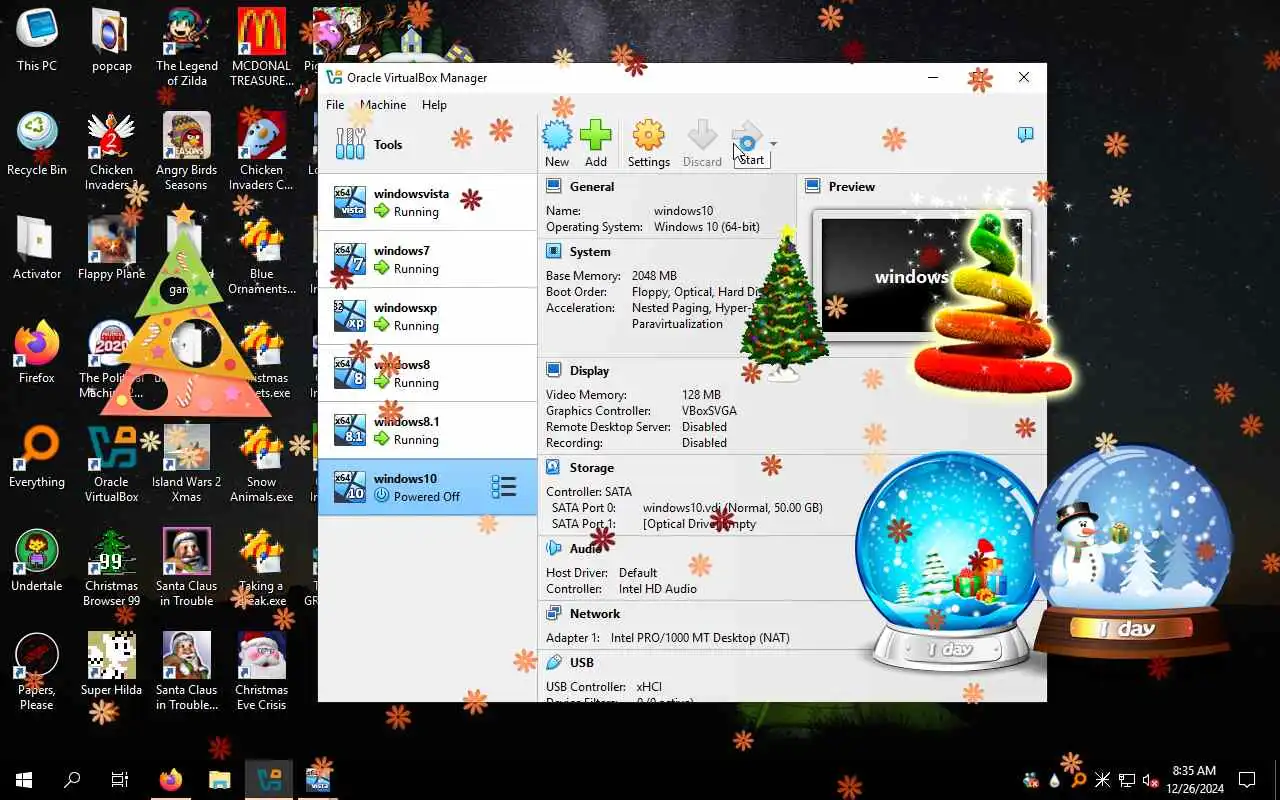Click the Preview panel header

click(x=851, y=187)
